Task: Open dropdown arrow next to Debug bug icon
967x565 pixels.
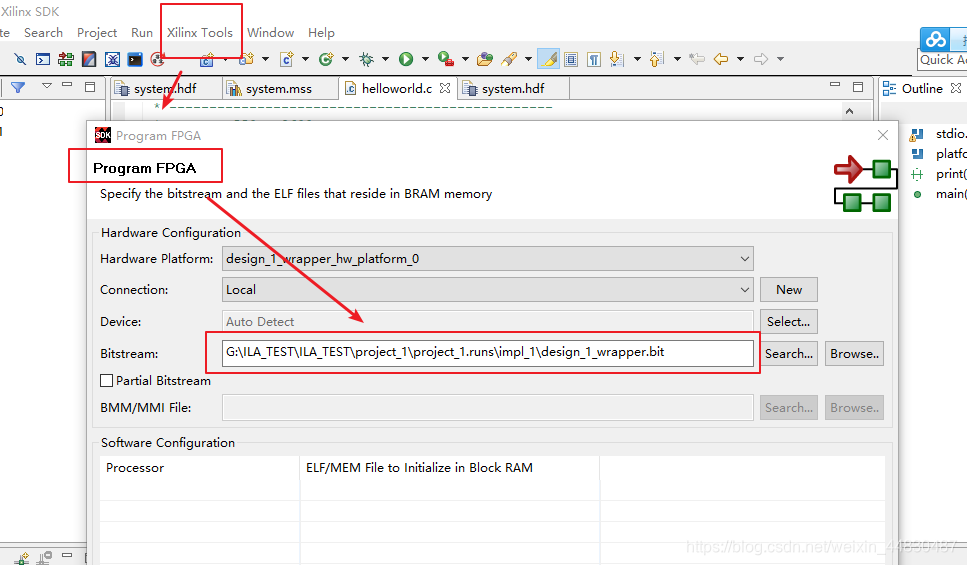Action: pyautogui.click(x=385, y=59)
